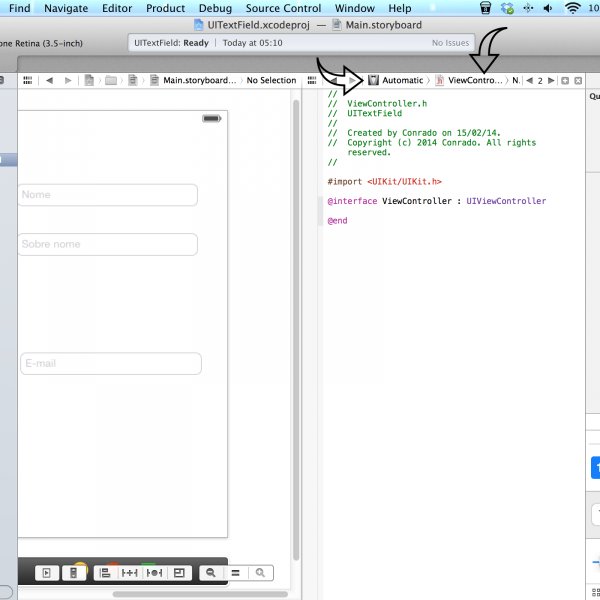Open the trash-can menu bar icon
This screenshot has height=600, width=600.
(485, 8)
